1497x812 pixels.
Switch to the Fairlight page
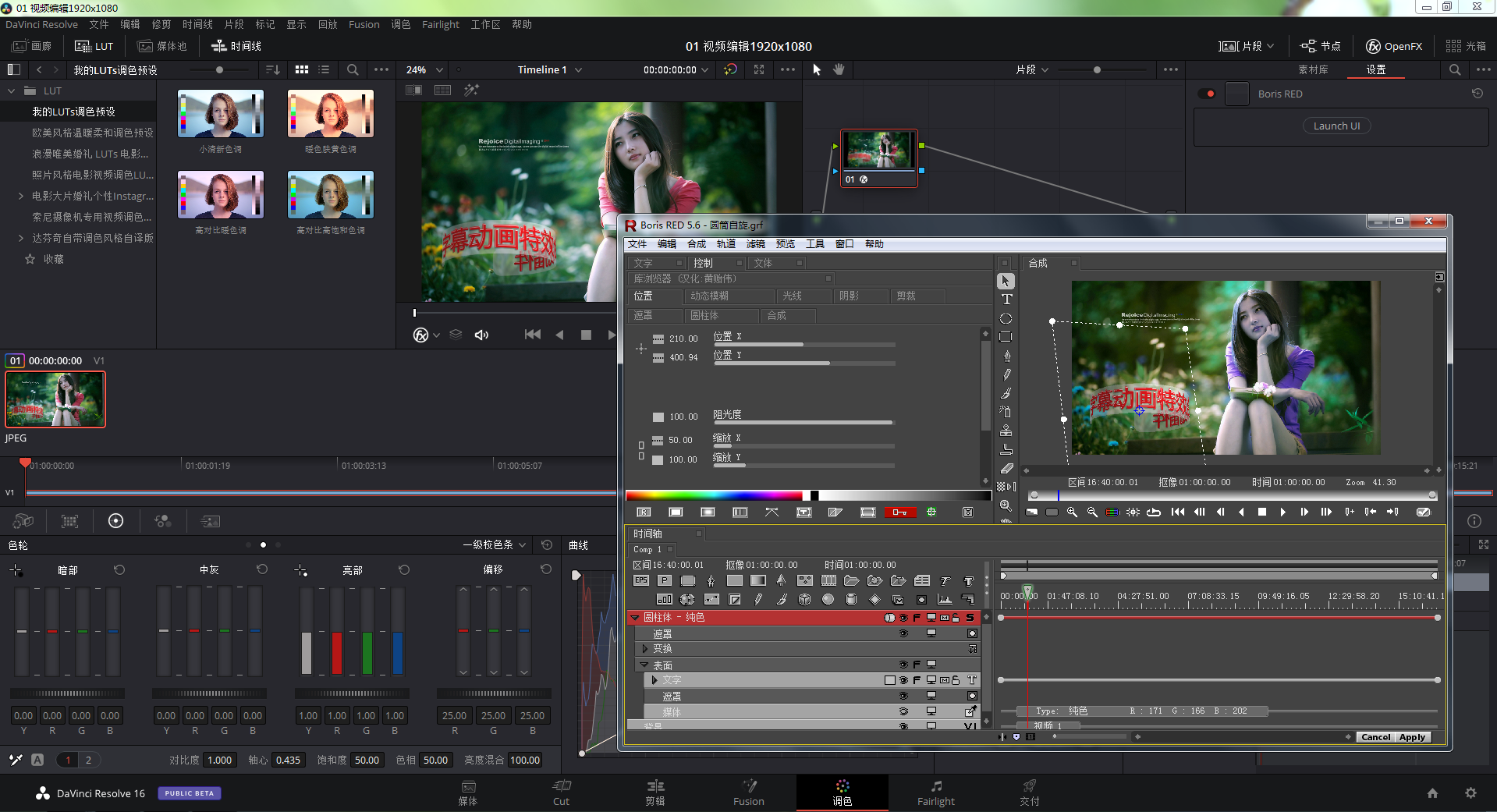tap(936, 793)
